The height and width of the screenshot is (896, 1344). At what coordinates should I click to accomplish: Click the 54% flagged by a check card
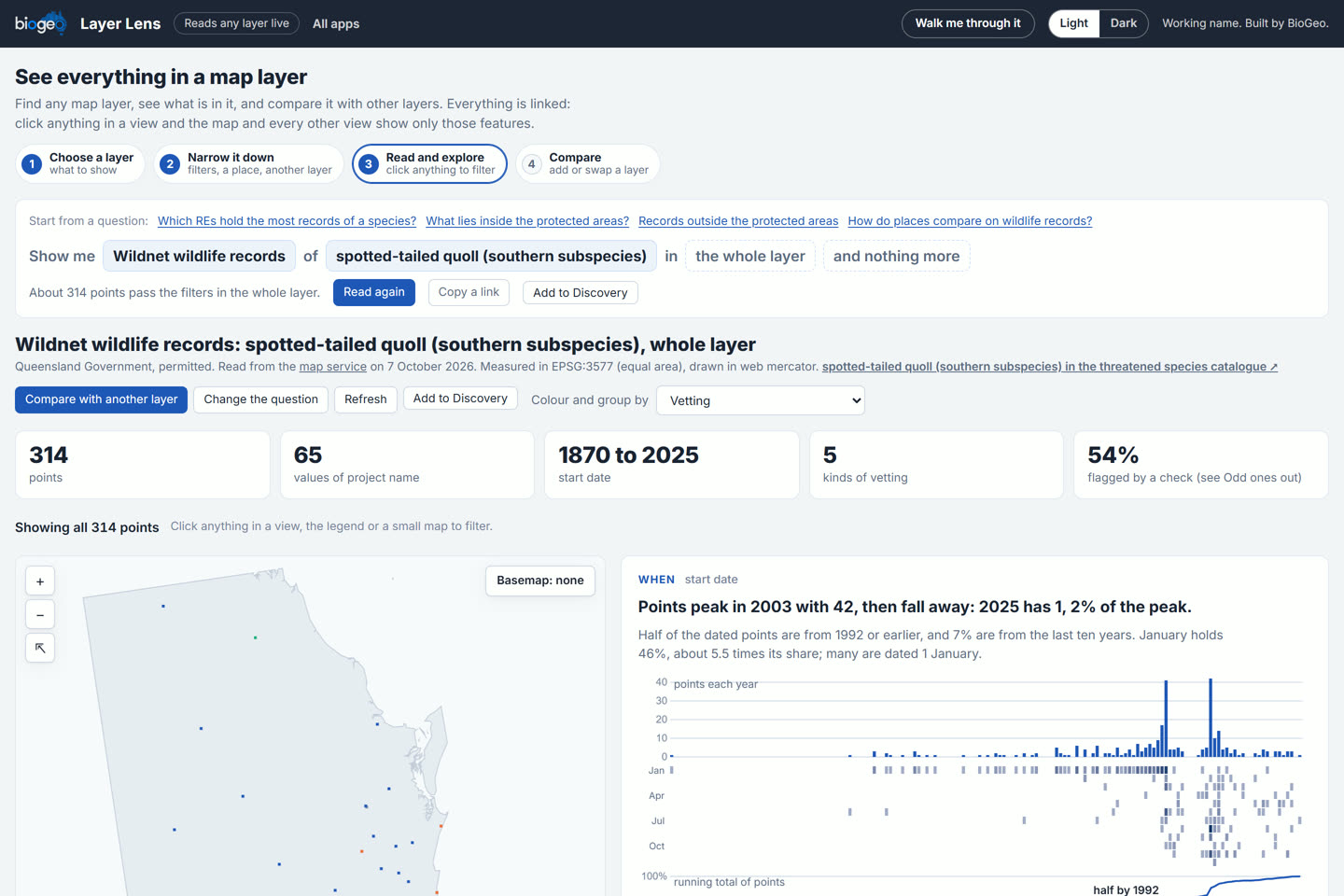1201,465
